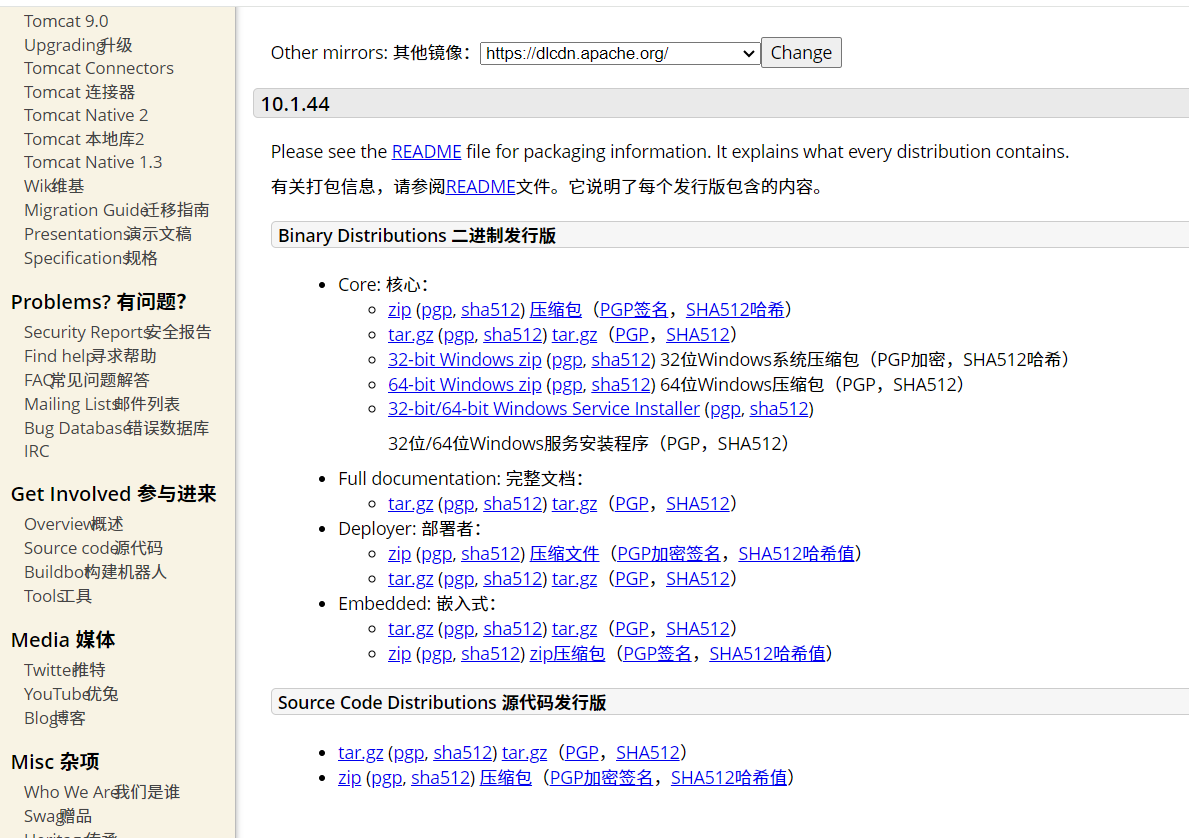Open Security Reports sidebar link
Image resolution: width=1189 pixels, height=838 pixels.
click(x=118, y=332)
